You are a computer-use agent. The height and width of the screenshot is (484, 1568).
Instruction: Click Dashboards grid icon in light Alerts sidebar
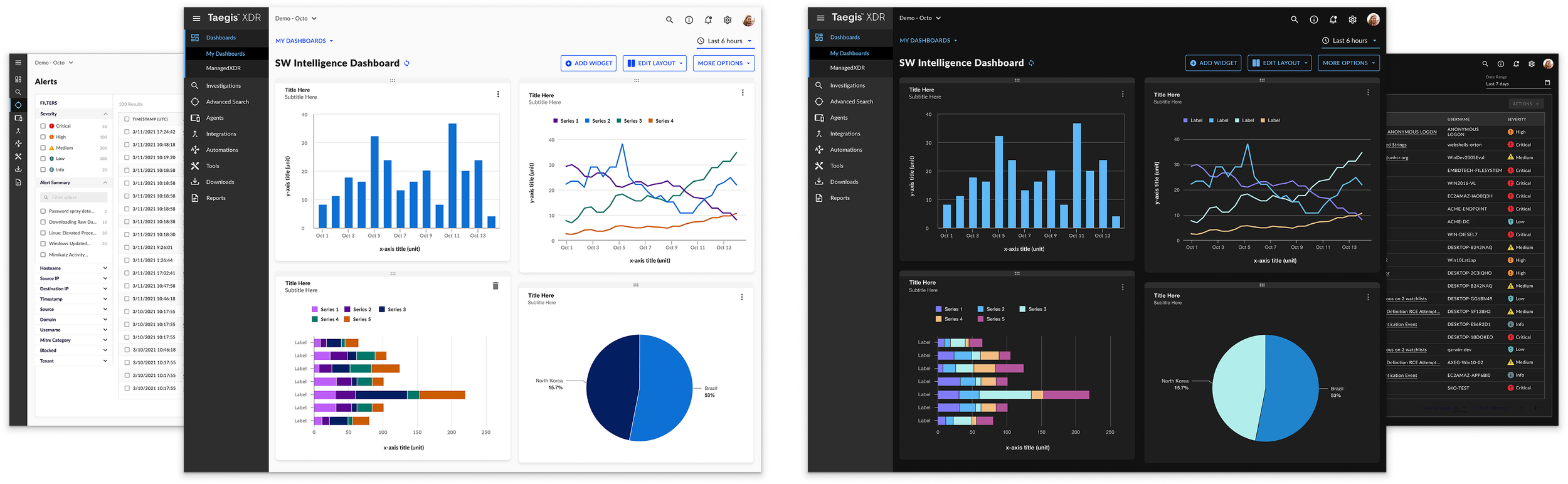click(x=18, y=80)
